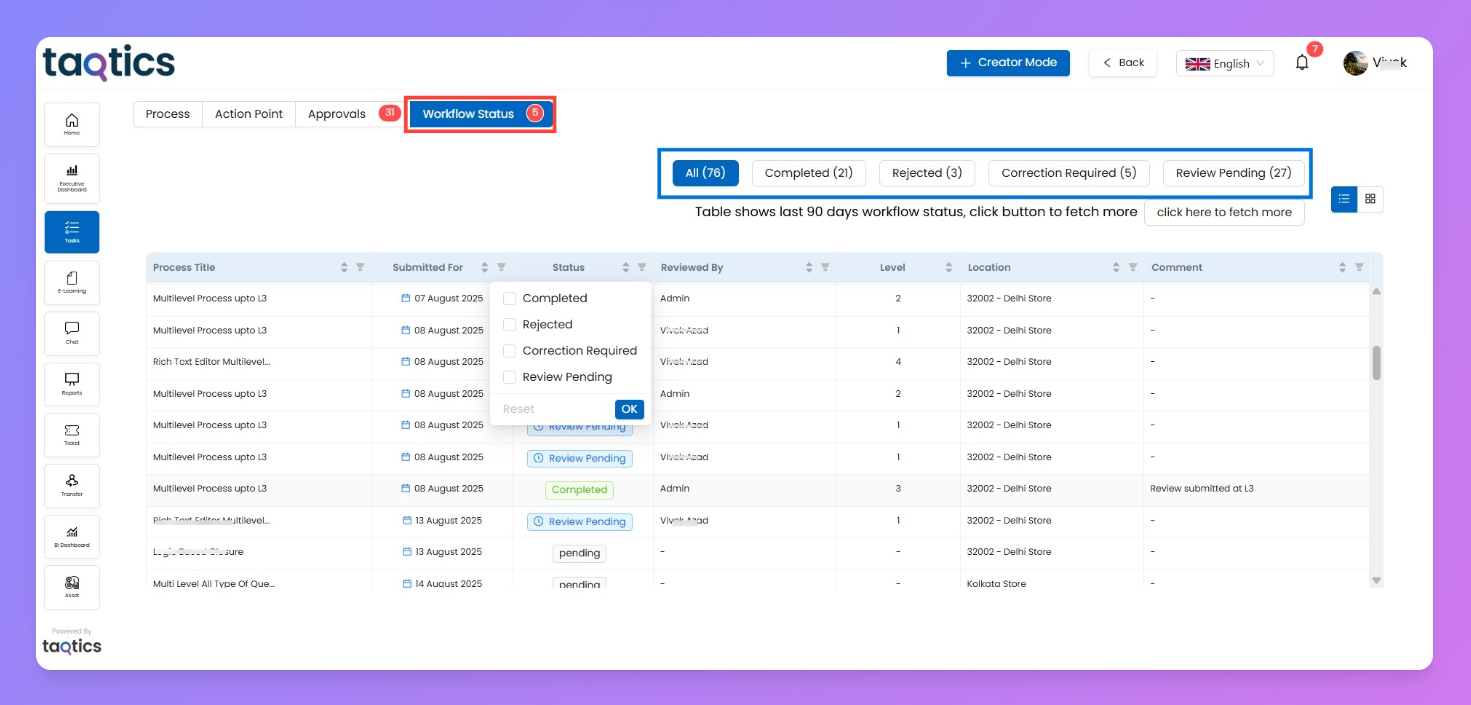Screen dimensions: 1471x705
Task: Open the Home sidebar icon
Action: 72,124
